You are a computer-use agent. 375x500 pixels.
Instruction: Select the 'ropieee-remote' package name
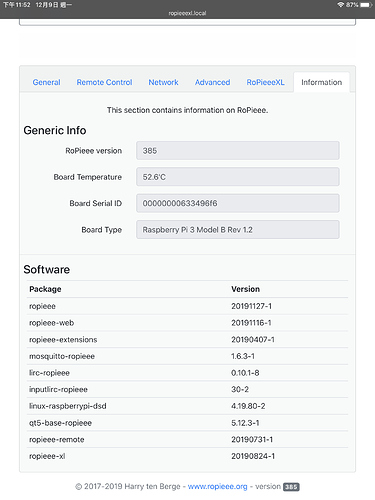[57, 440]
